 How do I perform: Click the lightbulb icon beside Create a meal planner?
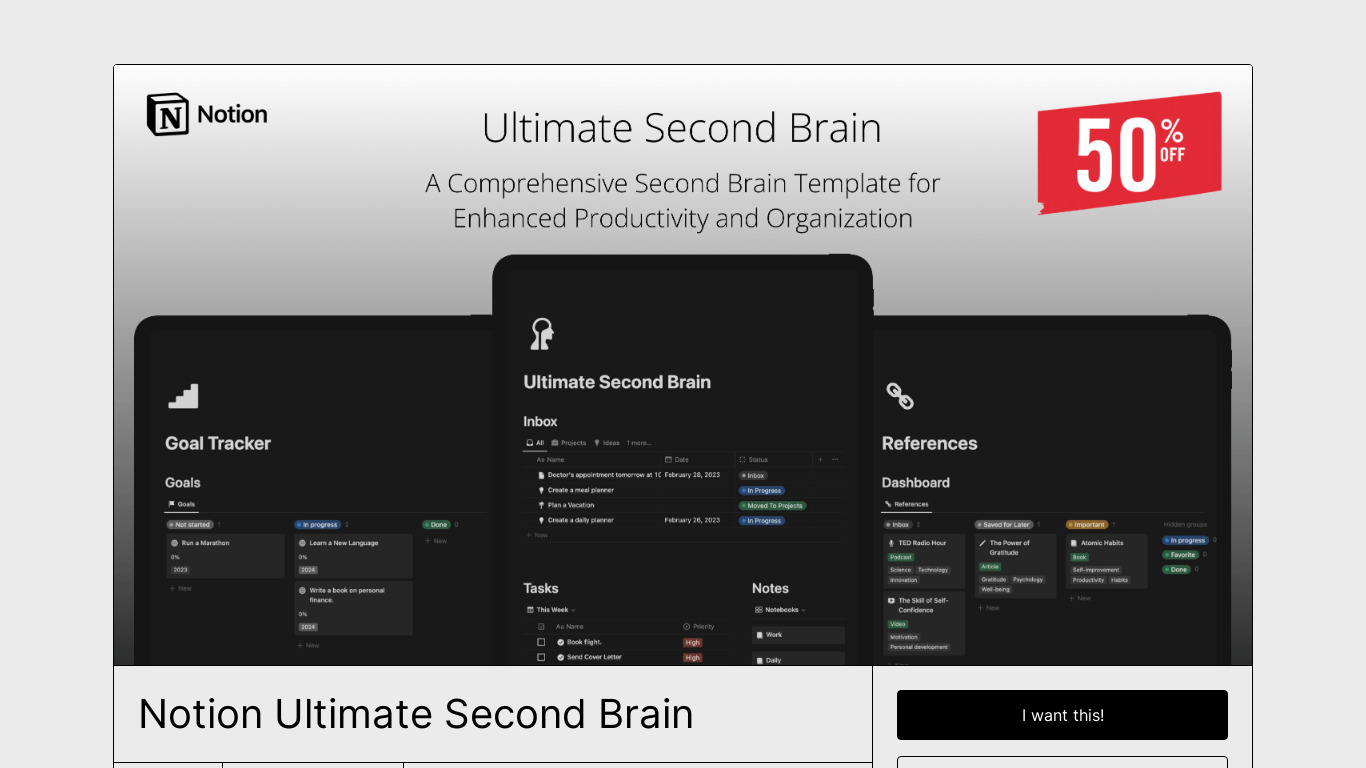pyautogui.click(x=541, y=490)
